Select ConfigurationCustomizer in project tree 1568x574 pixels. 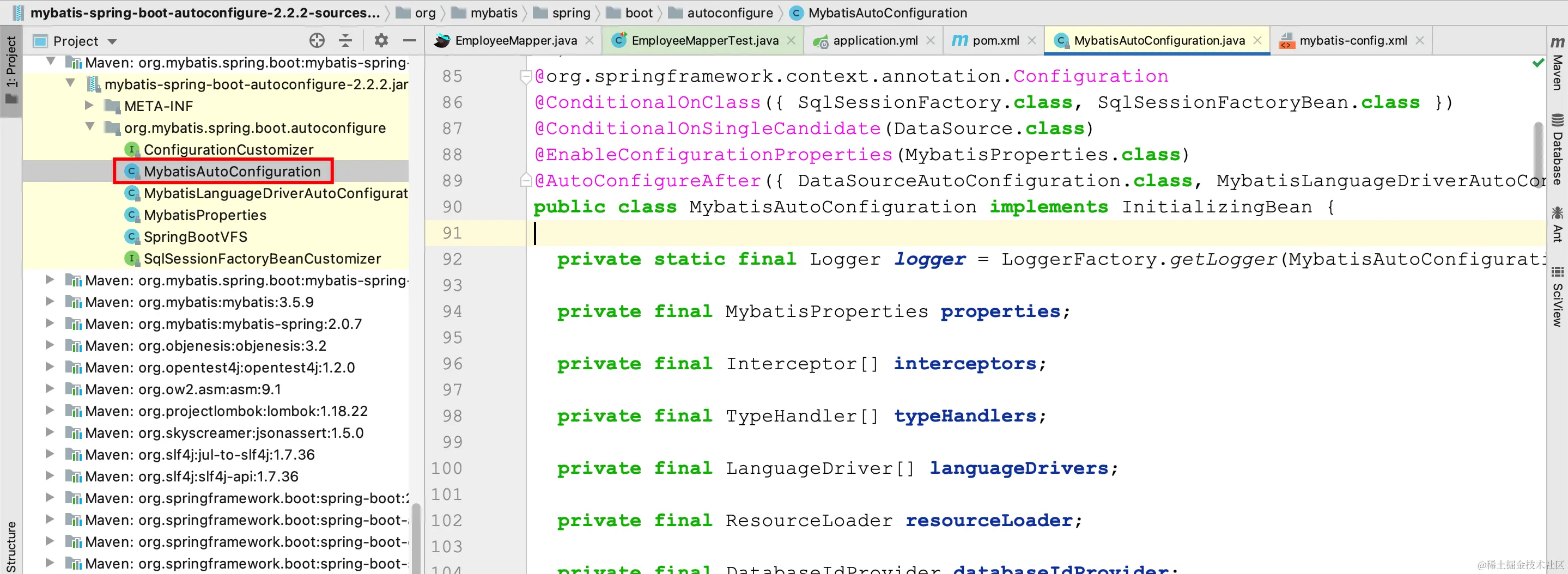pyautogui.click(x=228, y=150)
